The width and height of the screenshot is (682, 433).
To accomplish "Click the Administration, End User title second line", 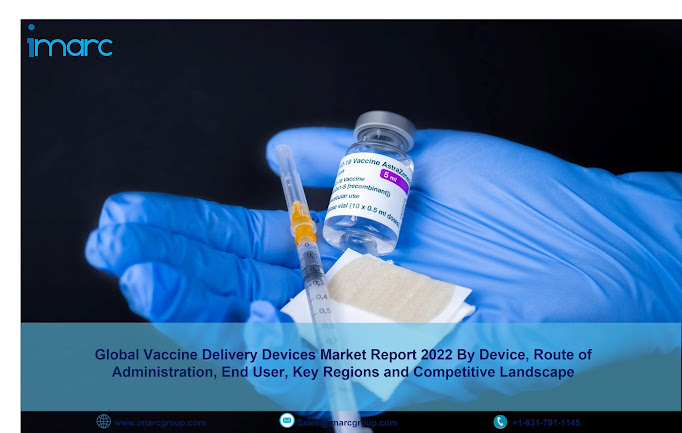I will [x=343, y=372].
